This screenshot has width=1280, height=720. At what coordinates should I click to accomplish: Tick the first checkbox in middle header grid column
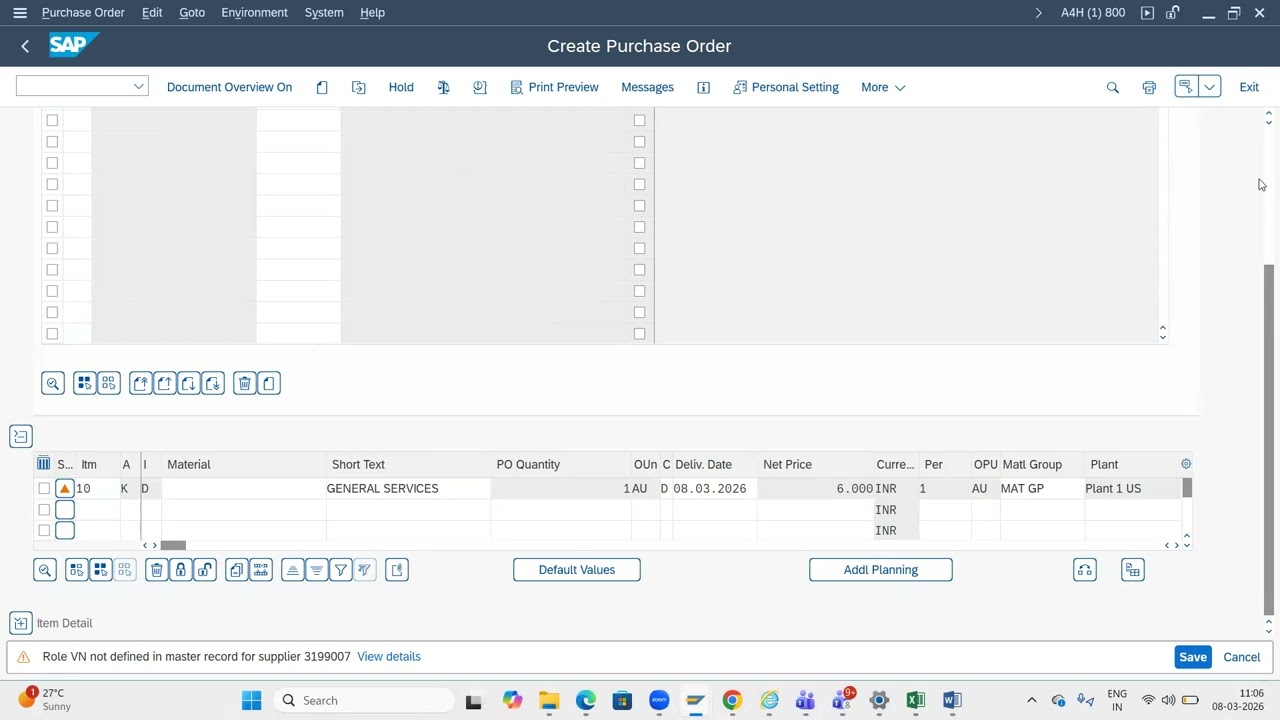pyautogui.click(x=639, y=120)
